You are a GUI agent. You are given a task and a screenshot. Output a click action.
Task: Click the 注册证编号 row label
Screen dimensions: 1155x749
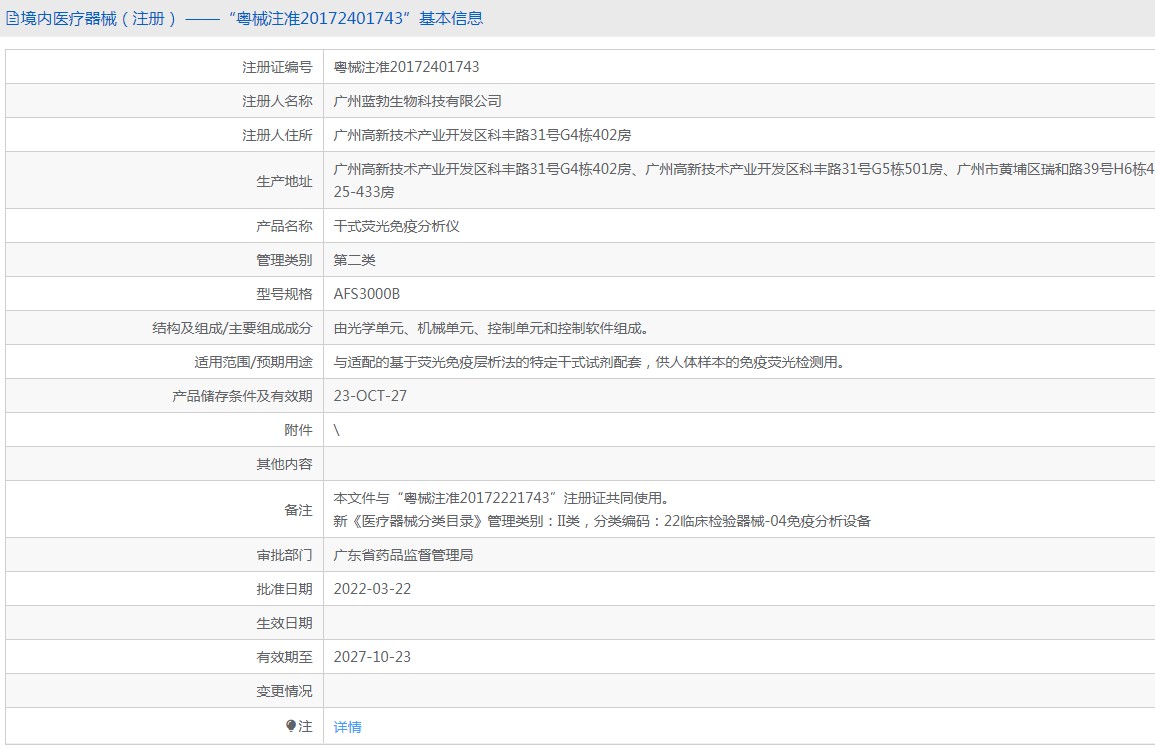pos(277,67)
